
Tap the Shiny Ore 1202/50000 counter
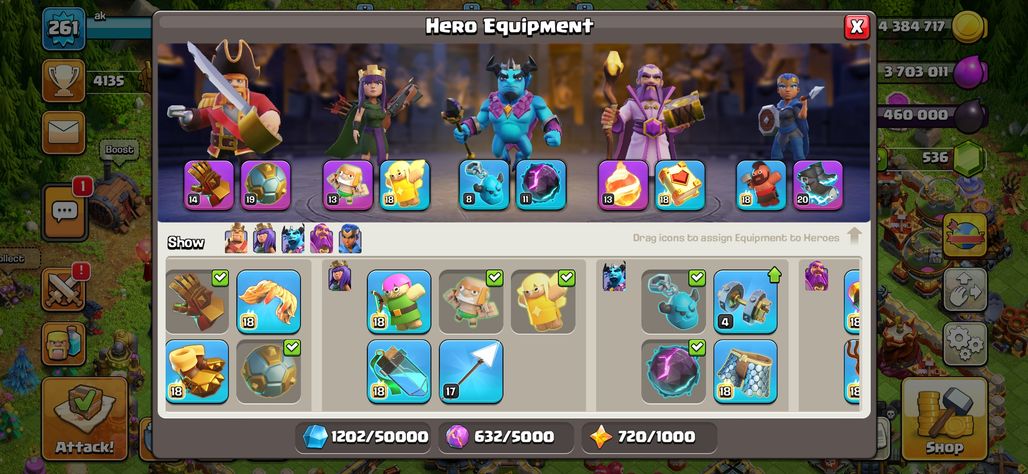click(x=363, y=437)
